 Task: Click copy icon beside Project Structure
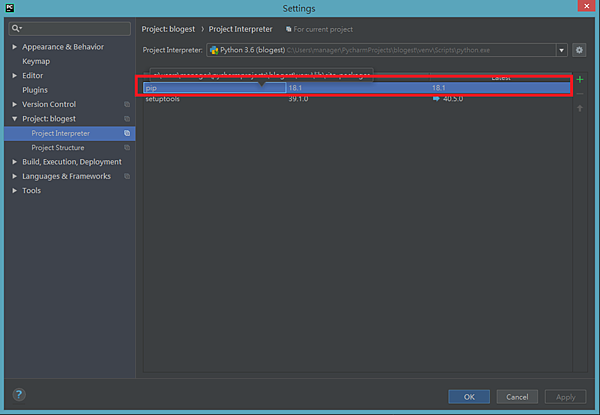pos(127,148)
